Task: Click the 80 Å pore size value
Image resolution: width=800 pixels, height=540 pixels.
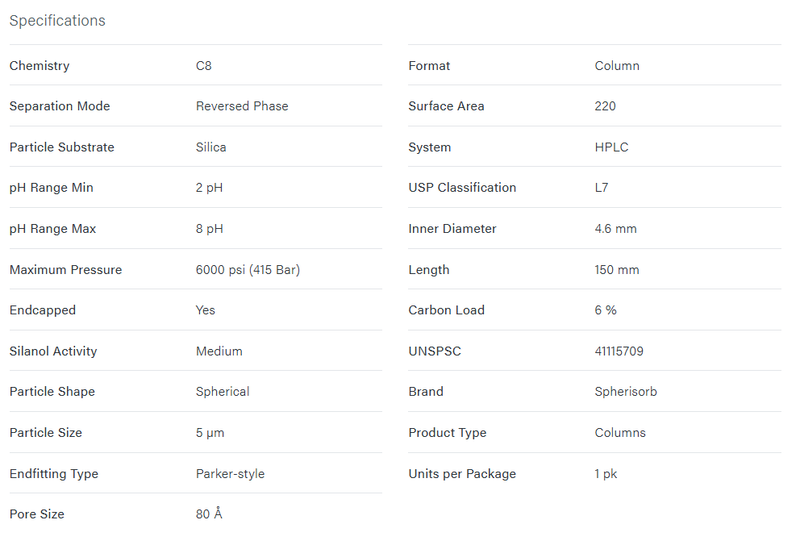Action: tap(209, 513)
